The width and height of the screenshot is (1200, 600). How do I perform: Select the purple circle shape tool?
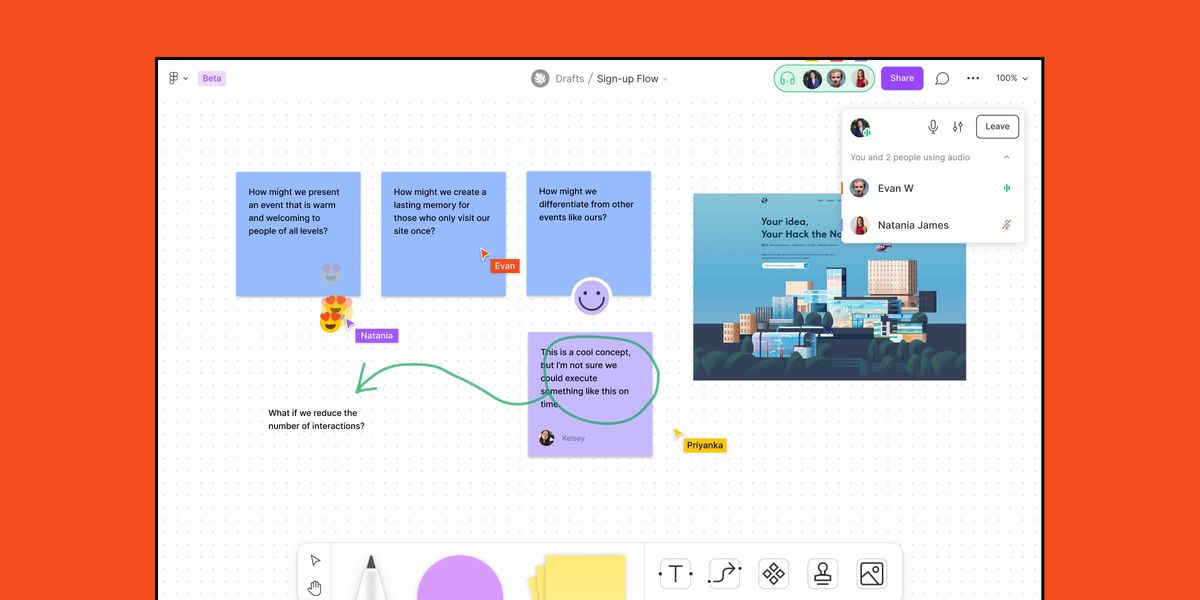pyautogui.click(x=460, y=580)
